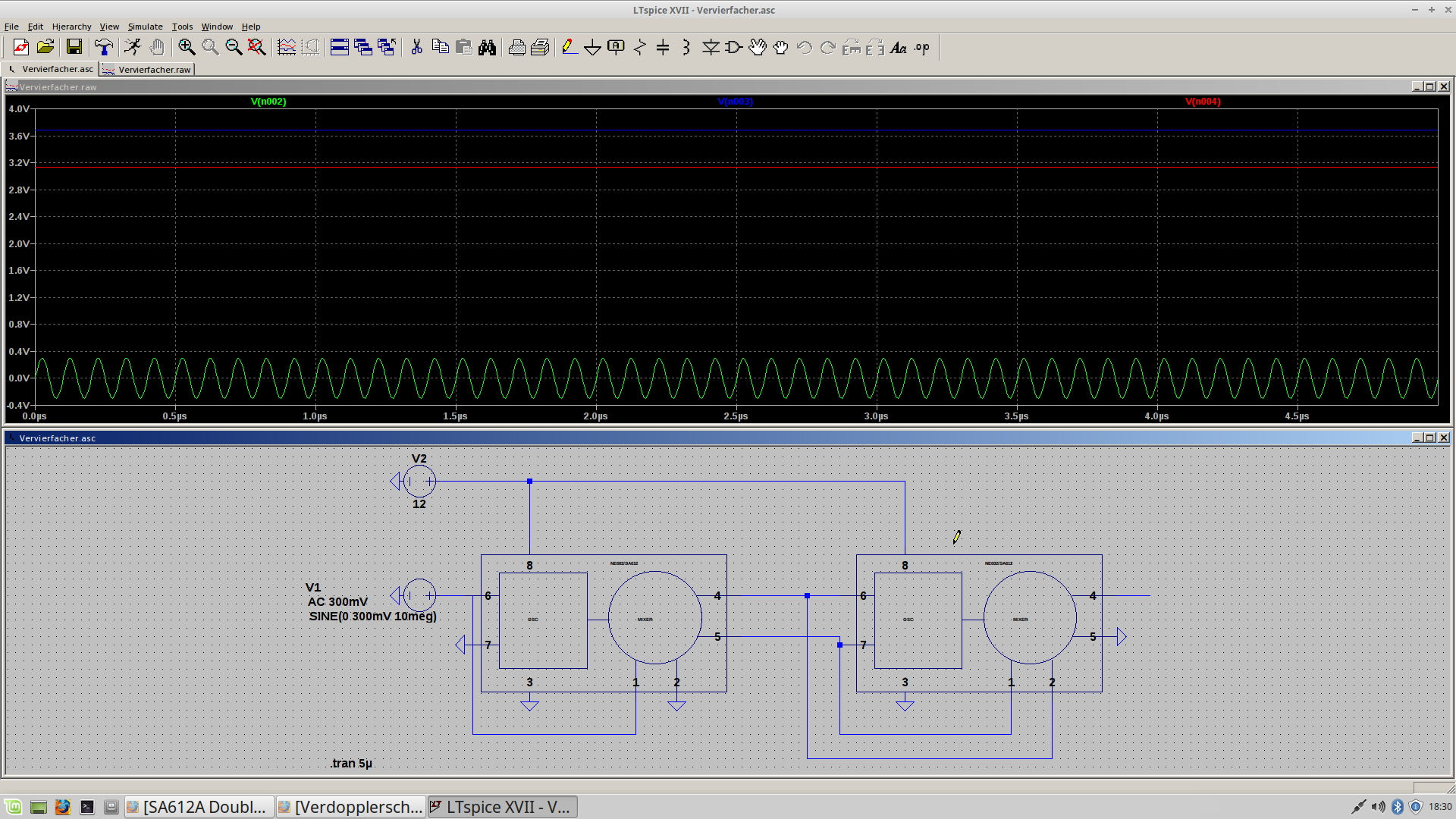
Task: Close all windows using the toolbar icon
Action: coord(387,47)
